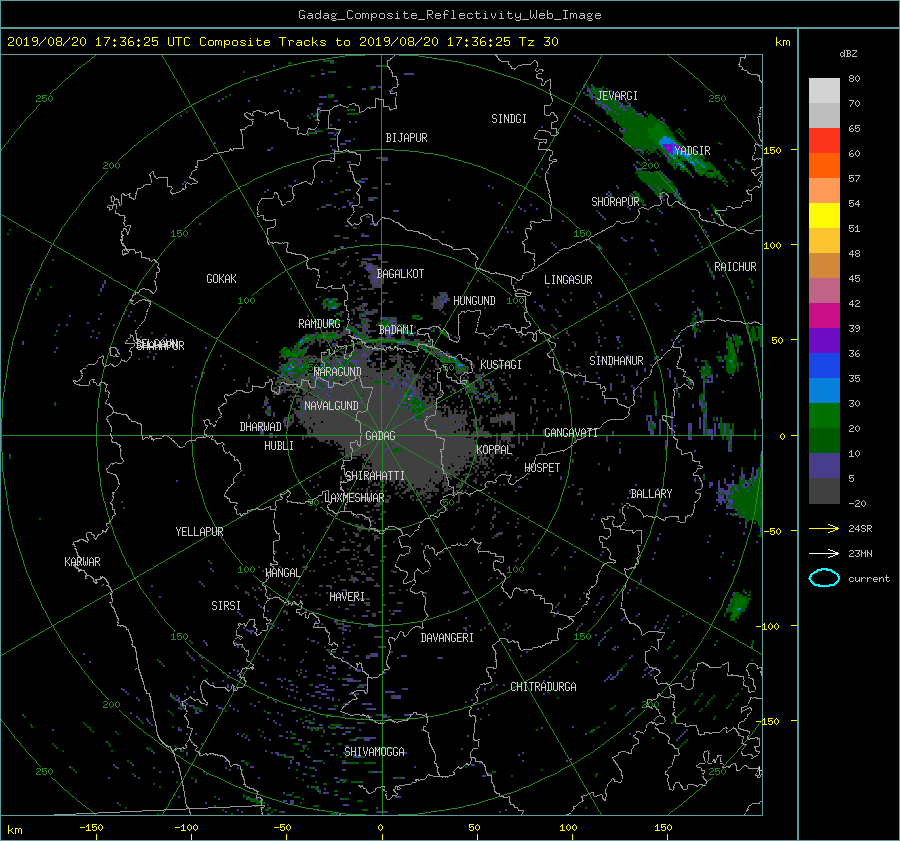The height and width of the screenshot is (841, 900).
Task: Click the KOPPAL city label
Action: coord(494,450)
